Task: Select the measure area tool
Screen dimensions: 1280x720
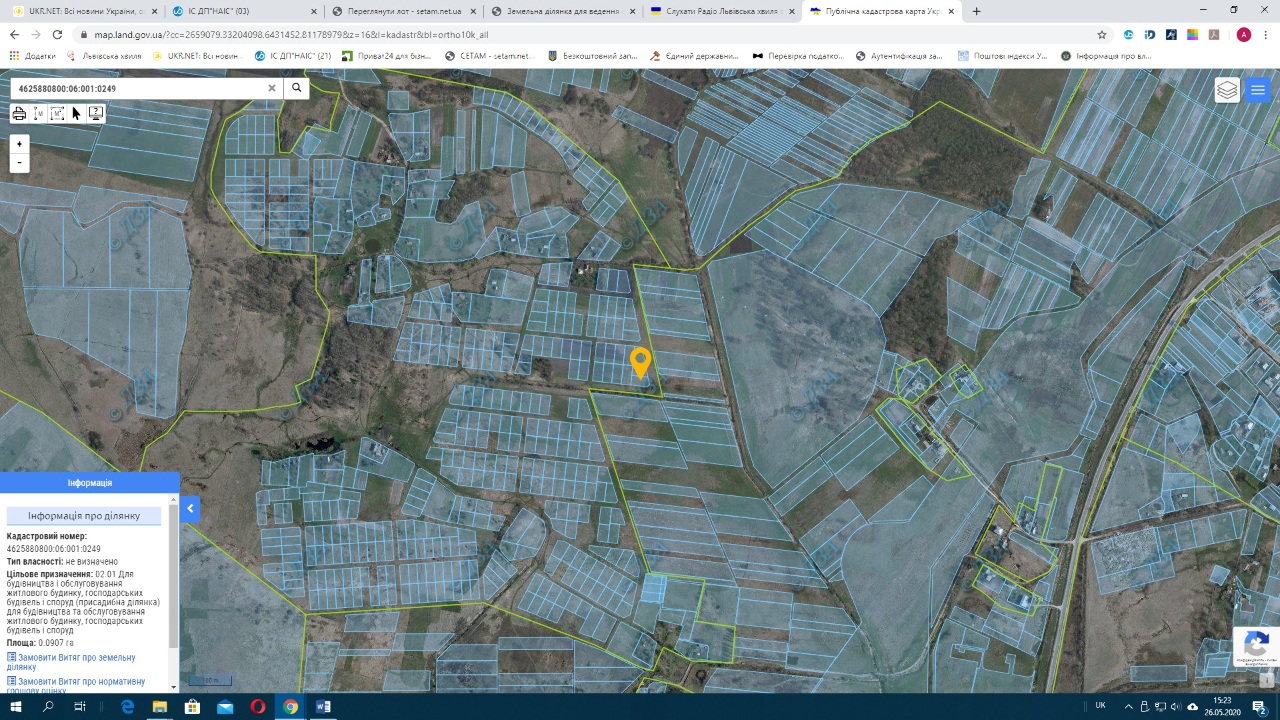Action: point(57,113)
